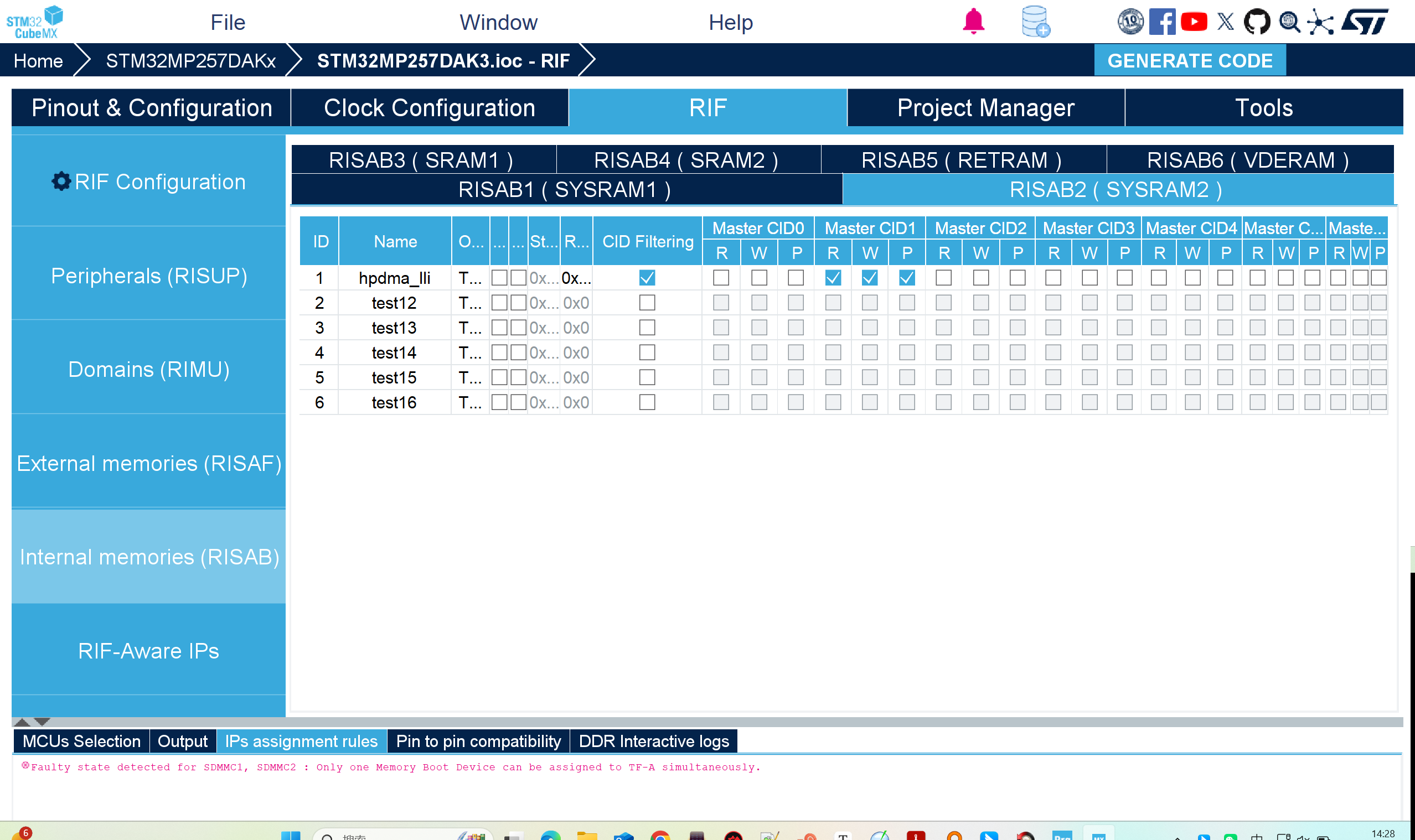Check Master CID0 Write for hpdma_lli
The image size is (1415, 840).
(759, 278)
